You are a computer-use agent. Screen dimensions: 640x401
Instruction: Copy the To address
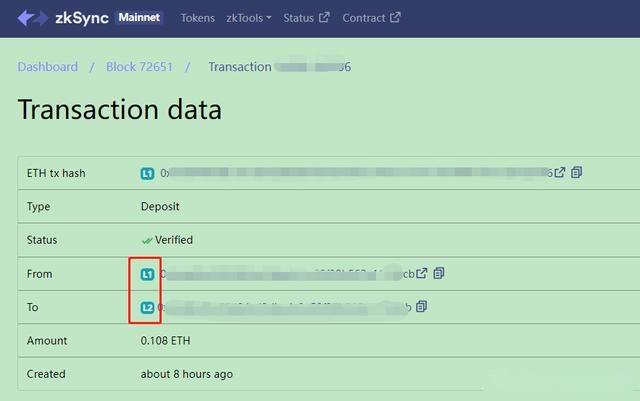coord(422,307)
